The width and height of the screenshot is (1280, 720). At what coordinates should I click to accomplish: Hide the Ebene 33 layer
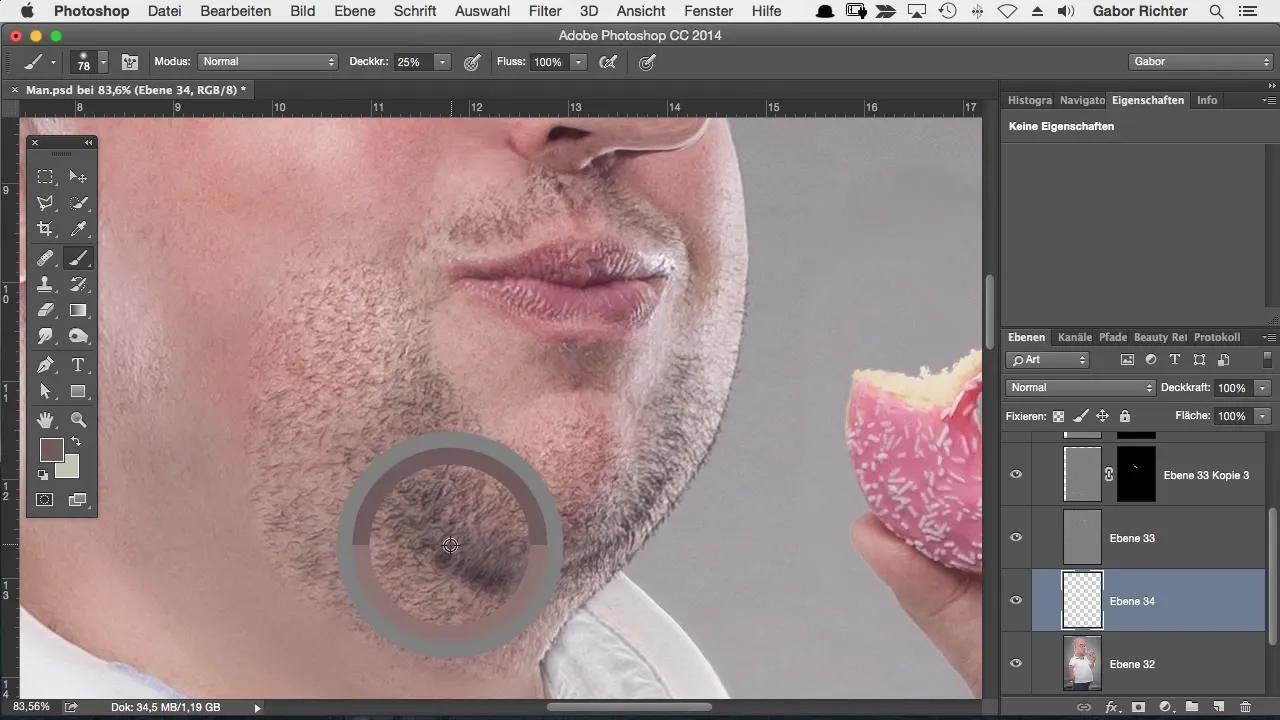click(1016, 537)
